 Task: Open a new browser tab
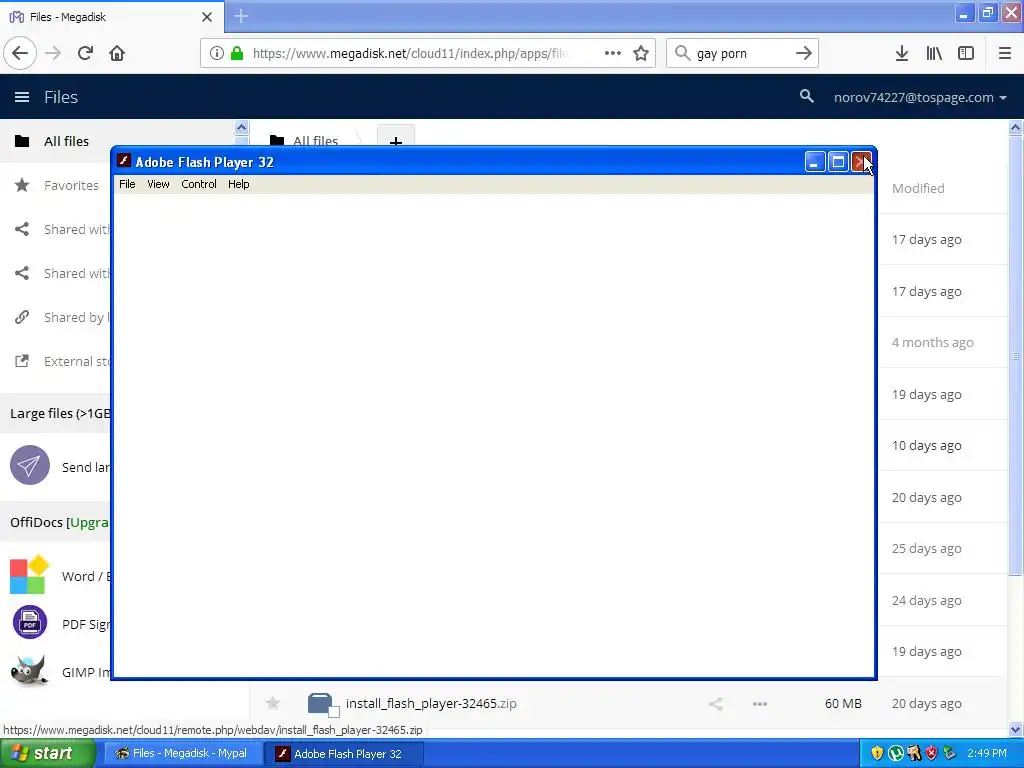(x=241, y=16)
